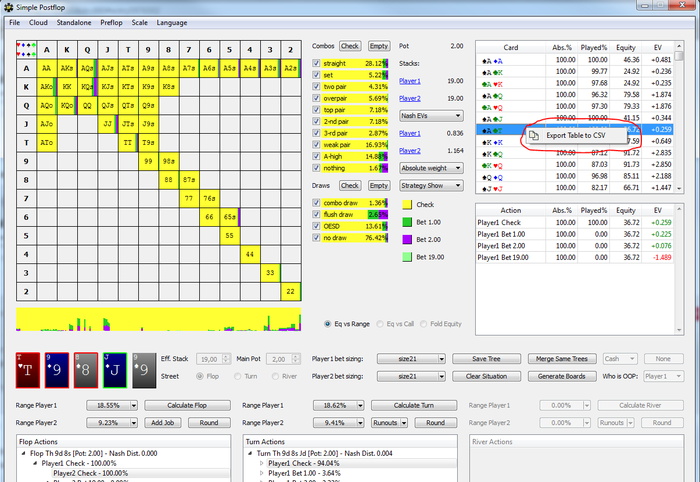Screen dimensions: 700x482
Task: Open the Strategy Show dropdown
Action: [x=431, y=186]
